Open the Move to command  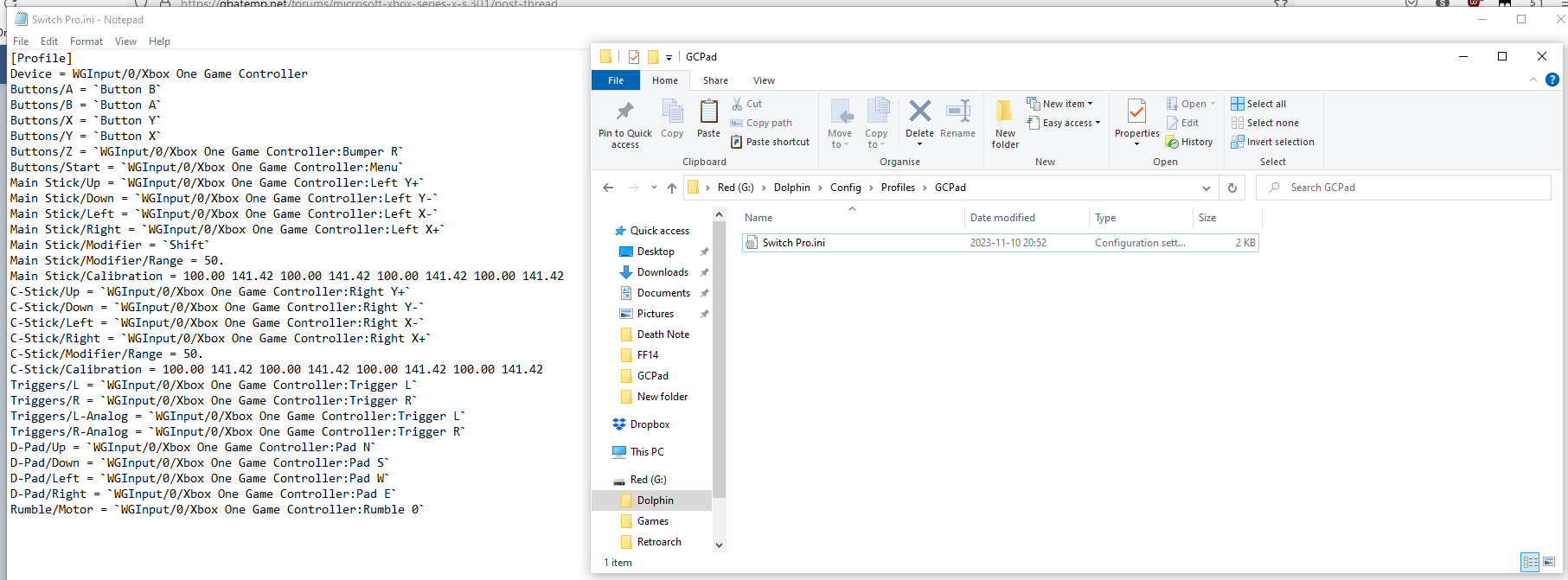[840, 123]
